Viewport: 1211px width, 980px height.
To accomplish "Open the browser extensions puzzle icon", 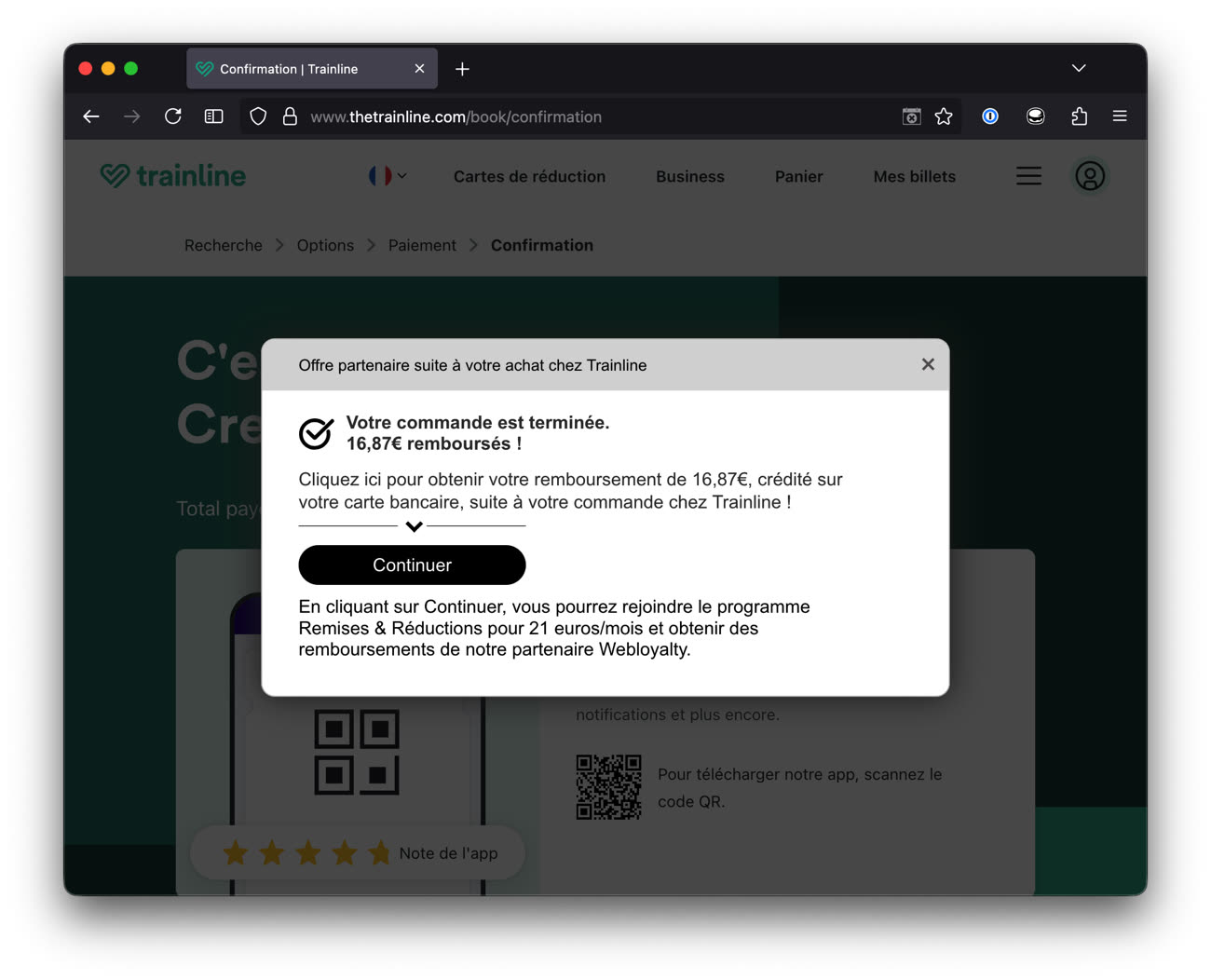I will tap(1079, 116).
